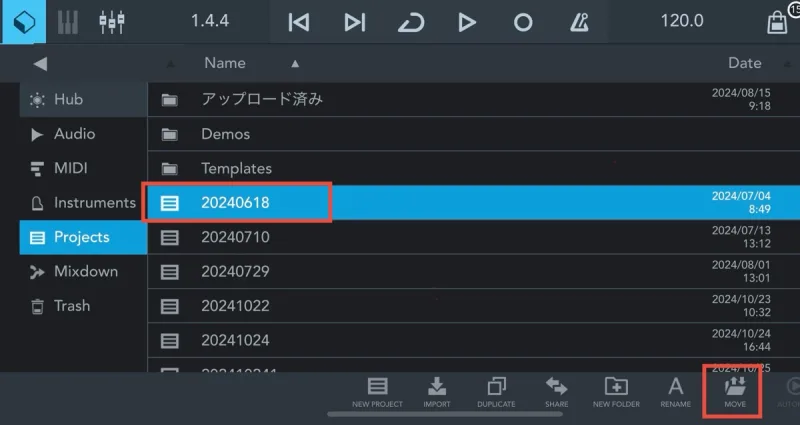This screenshot has height=425, width=800.
Task: Collapse browser with the back arrow
Action: click(40, 63)
